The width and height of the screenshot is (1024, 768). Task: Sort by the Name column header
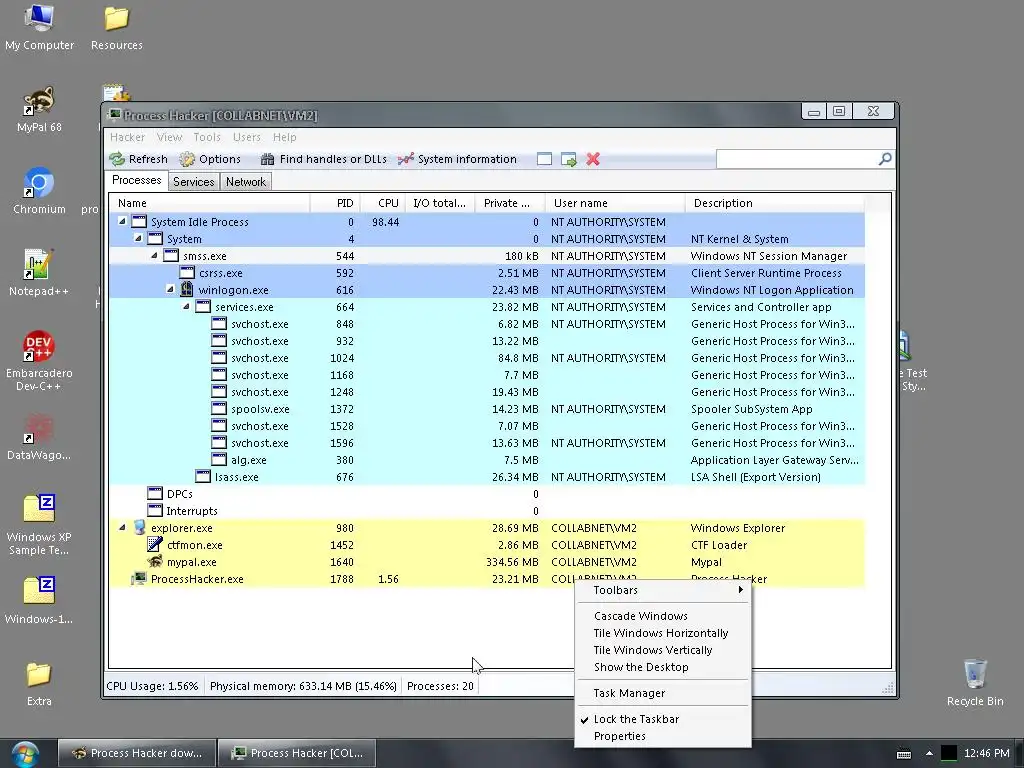[x=210, y=203]
